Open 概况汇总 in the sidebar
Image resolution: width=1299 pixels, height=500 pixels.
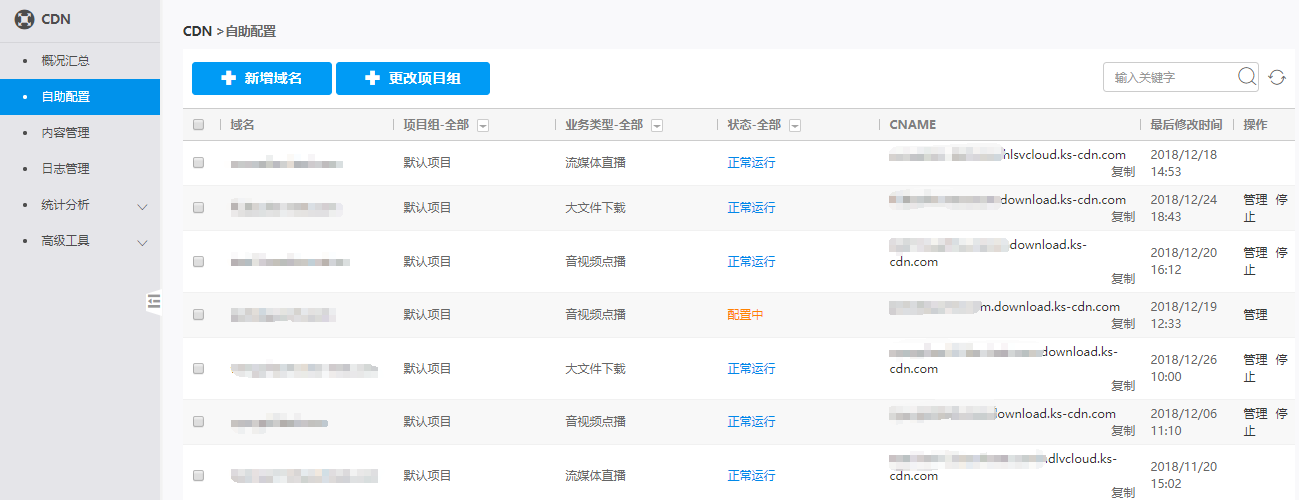(65, 61)
